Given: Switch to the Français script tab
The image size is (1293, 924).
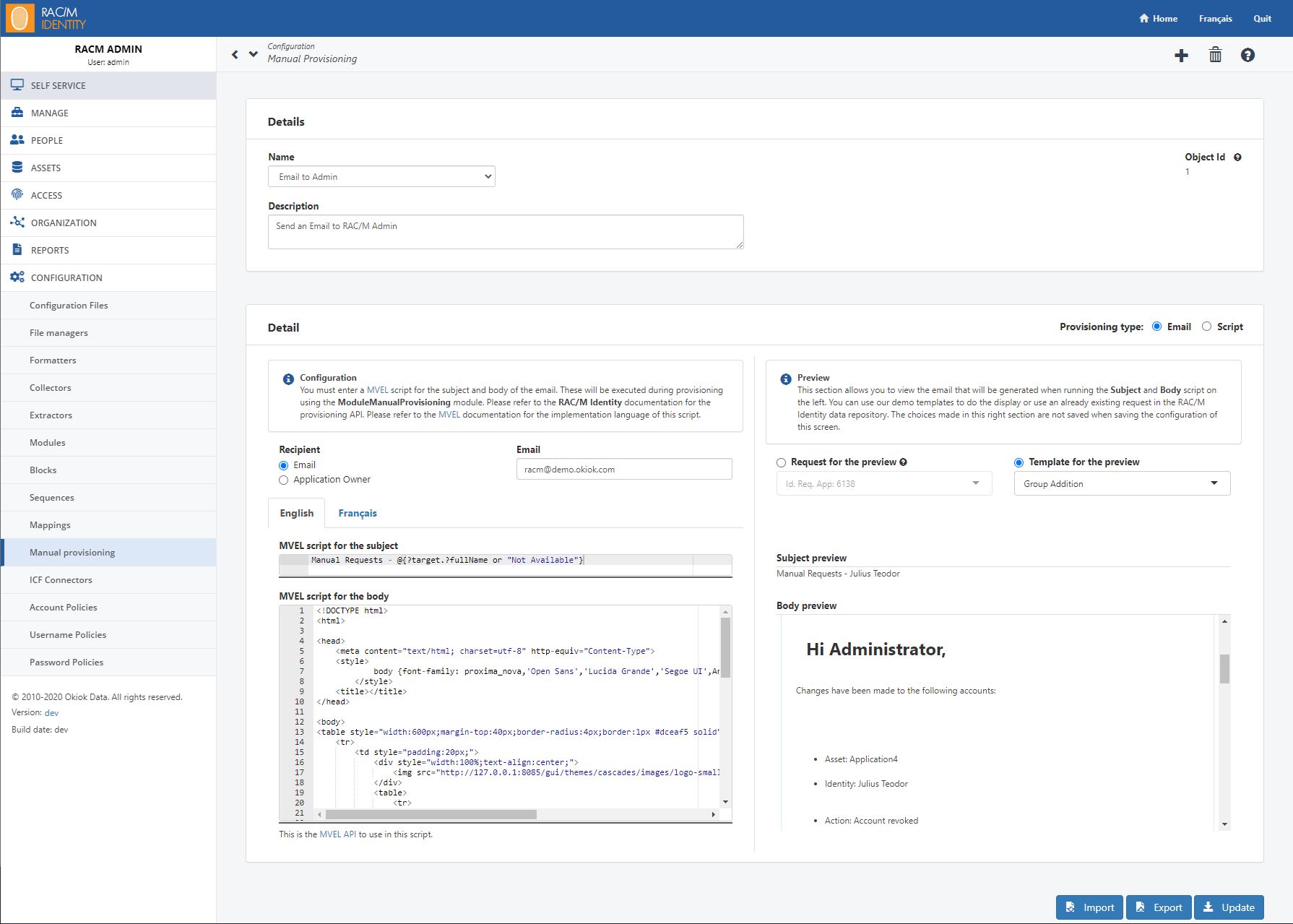Looking at the screenshot, I should [x=358, y=513].
